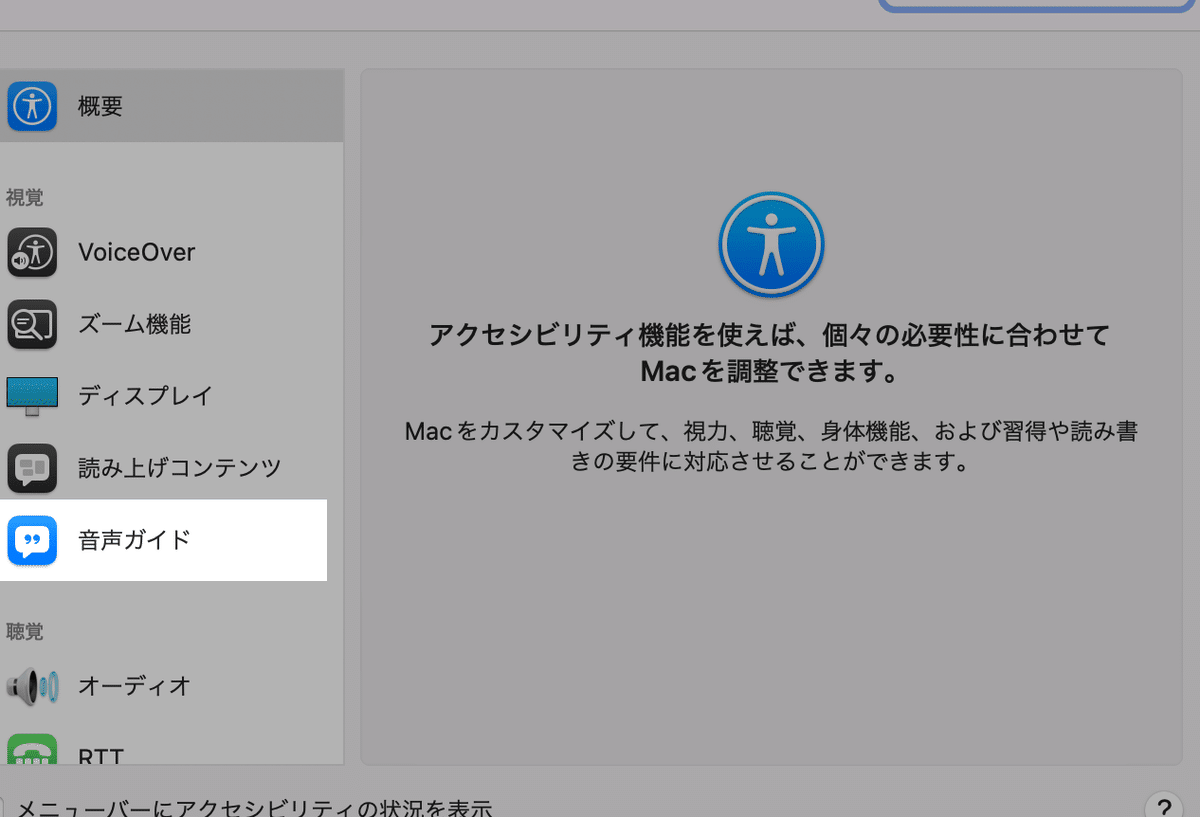Click the 読み上げコンテンツ speech bubble icon
The height and width of the screenshot is (817, 1200).
(x=32, y=467)
